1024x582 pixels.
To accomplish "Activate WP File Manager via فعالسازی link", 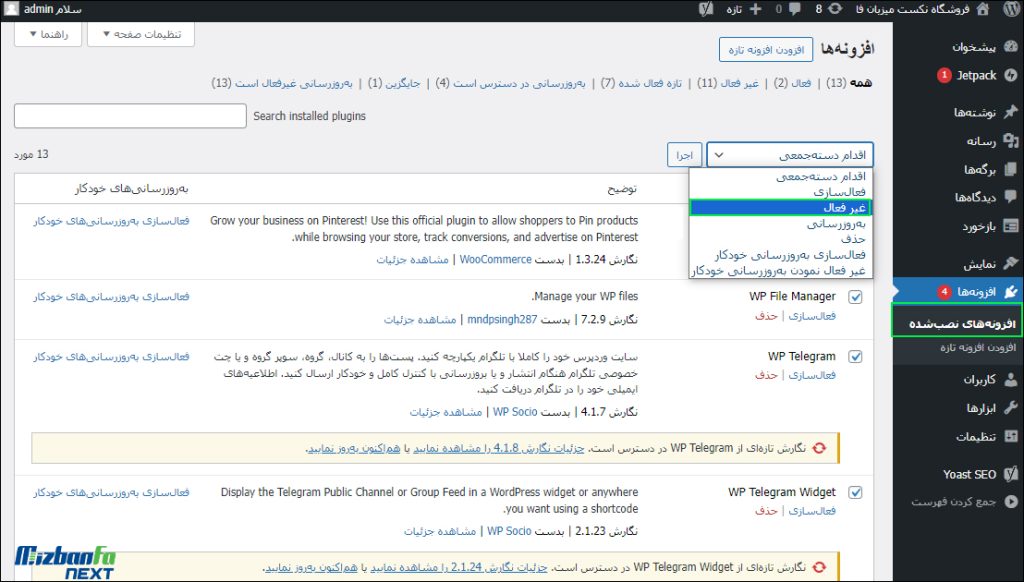I will pos(812,315).
